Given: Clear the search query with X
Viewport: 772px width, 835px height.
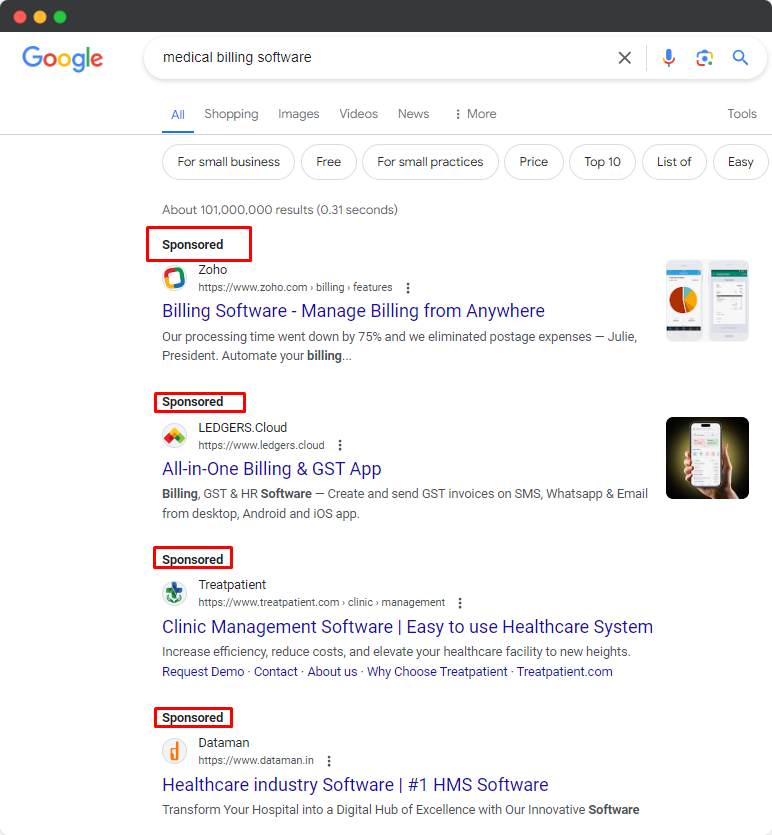Looking at the screenshot, I should (x=625, y=58).
